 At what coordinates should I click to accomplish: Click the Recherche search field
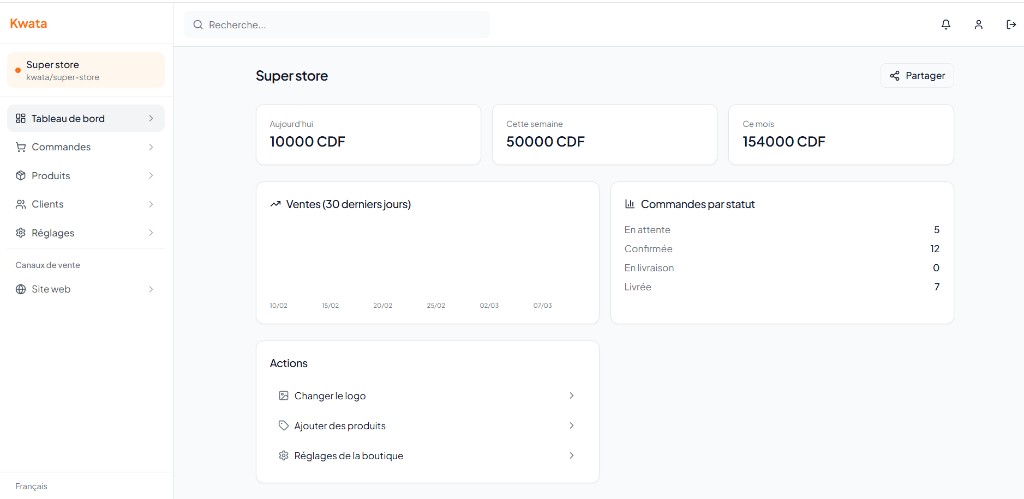pos(338,25)
